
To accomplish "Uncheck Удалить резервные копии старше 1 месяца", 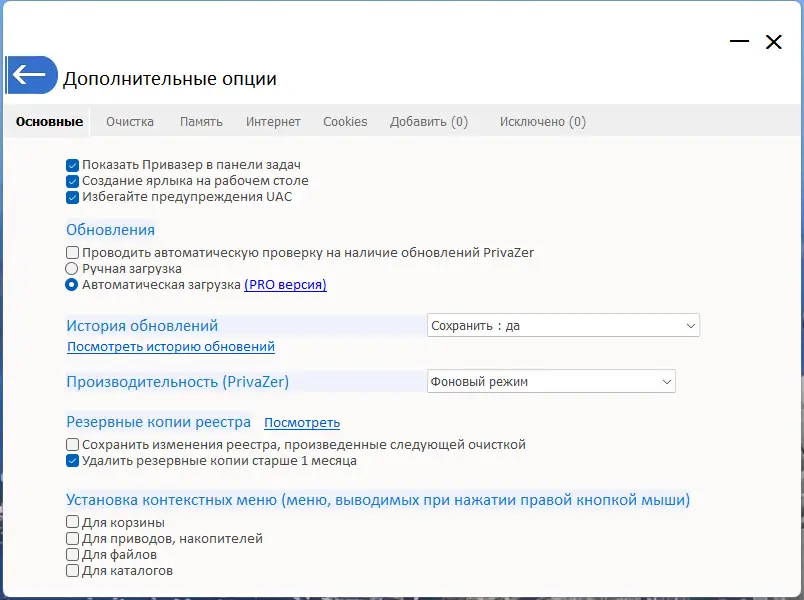I will pyautogui.click(x=71, y=460).
